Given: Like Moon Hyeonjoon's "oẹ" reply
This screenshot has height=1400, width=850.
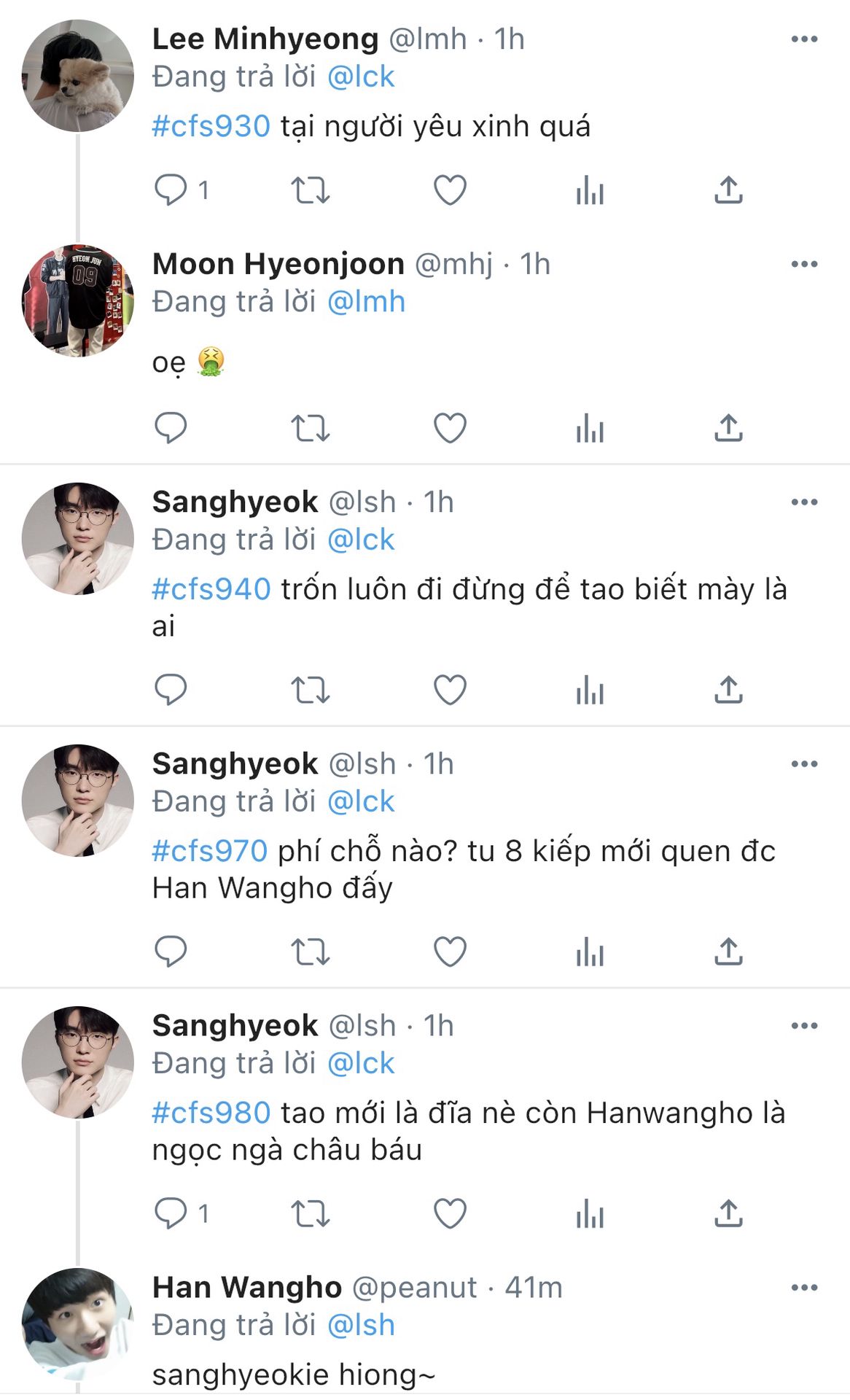Looking at the screenshot, I should coord(450,428).
